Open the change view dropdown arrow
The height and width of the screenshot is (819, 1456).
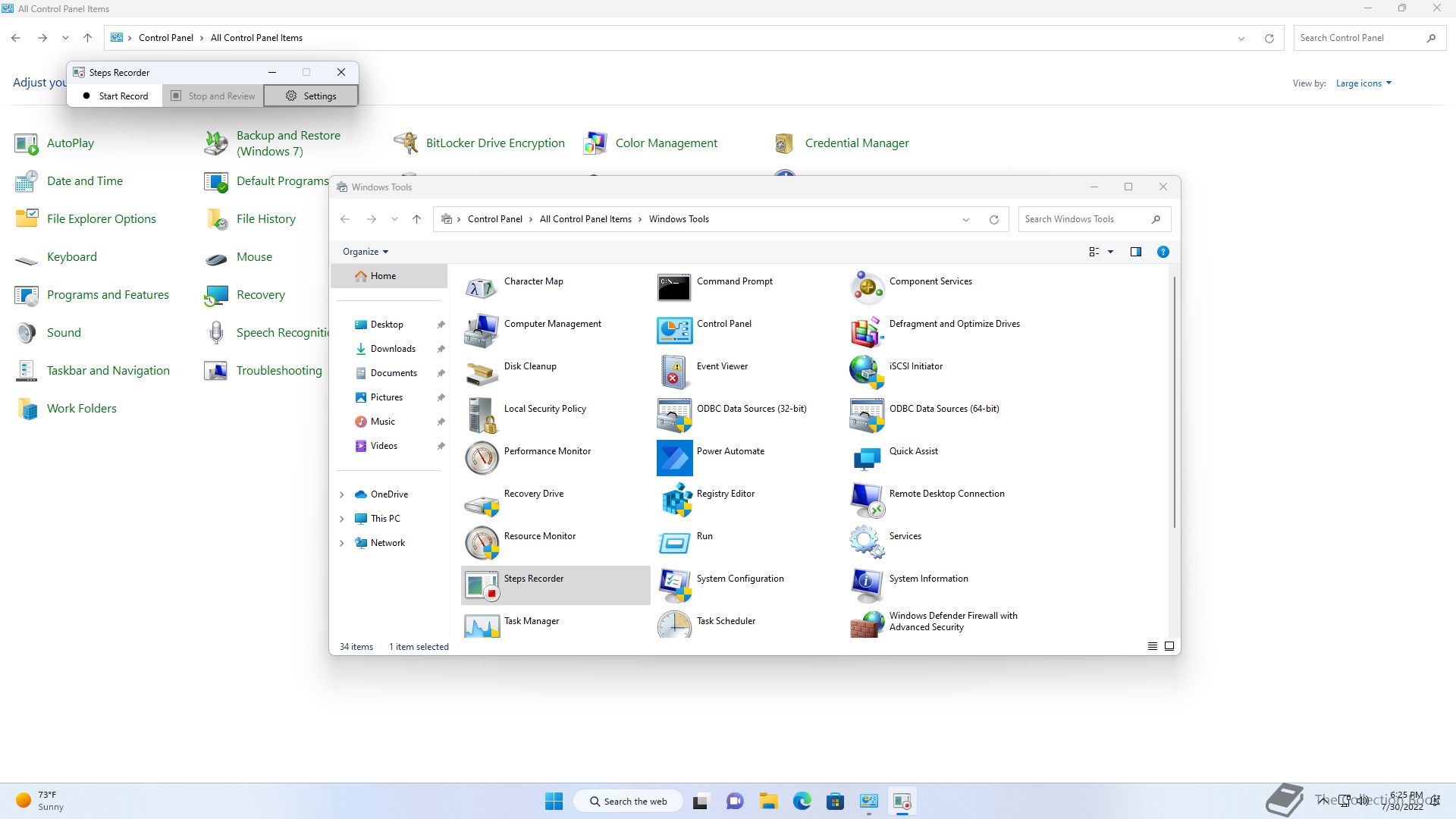coord(1110,252)
